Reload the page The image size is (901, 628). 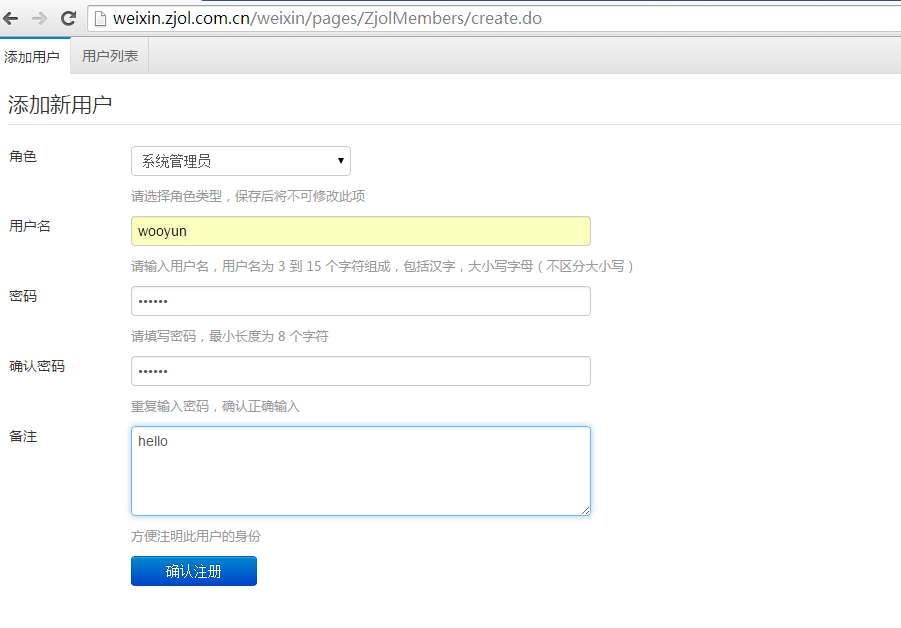point(68,18)
